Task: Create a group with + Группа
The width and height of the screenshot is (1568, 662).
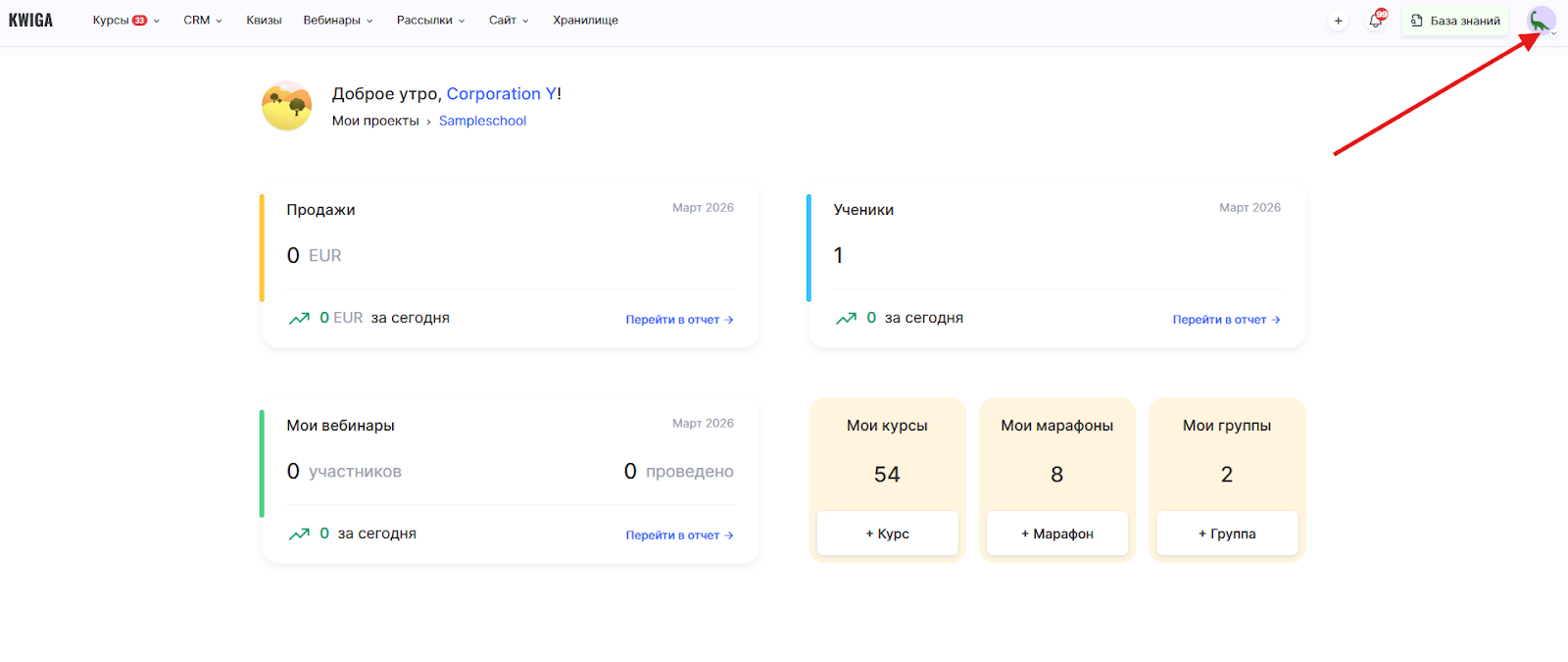Action: click(1227, 534)
